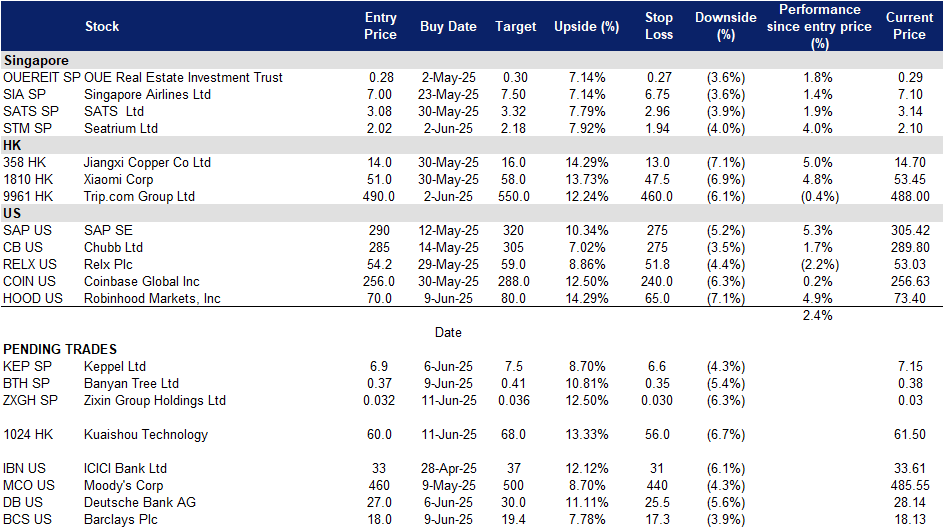The height and width of the screenshot is (528, 943).
Task: Click Relx performance value (2.2%)
Action: (819, 264)
